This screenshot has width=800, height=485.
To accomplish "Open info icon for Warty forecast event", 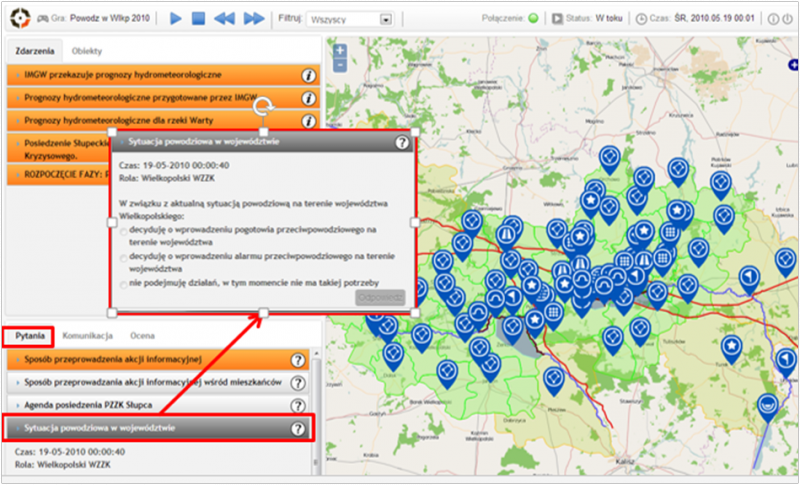I will pos(309,121).
